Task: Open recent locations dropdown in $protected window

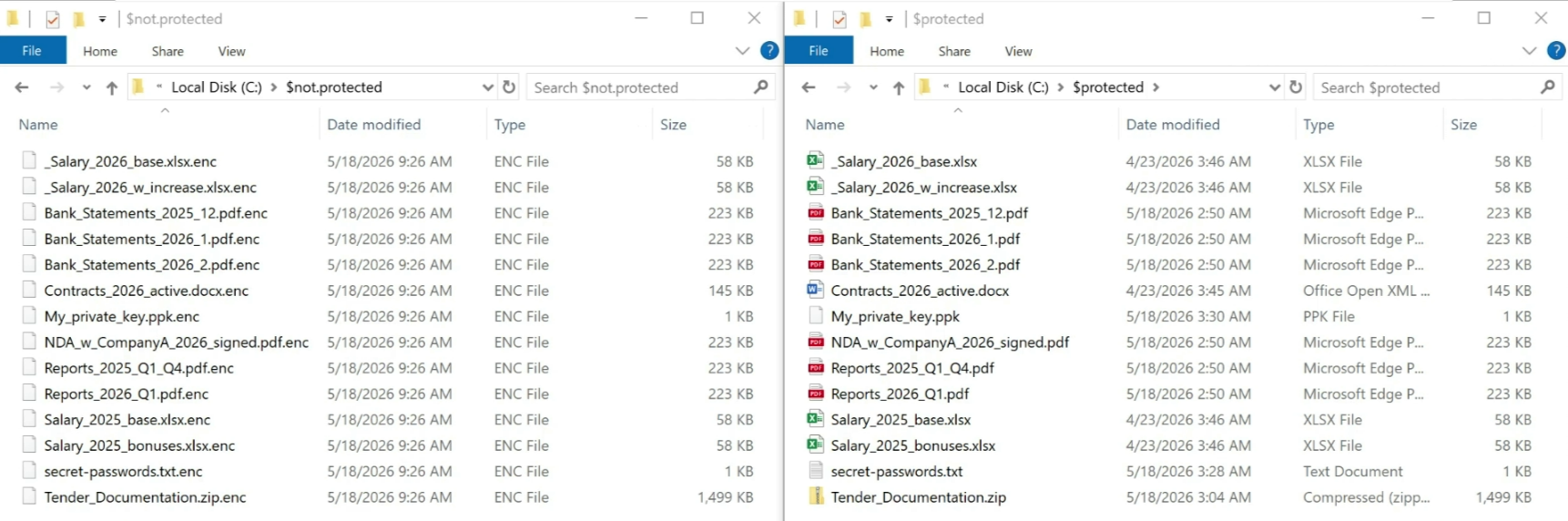Action: click(x=873, y=87)
